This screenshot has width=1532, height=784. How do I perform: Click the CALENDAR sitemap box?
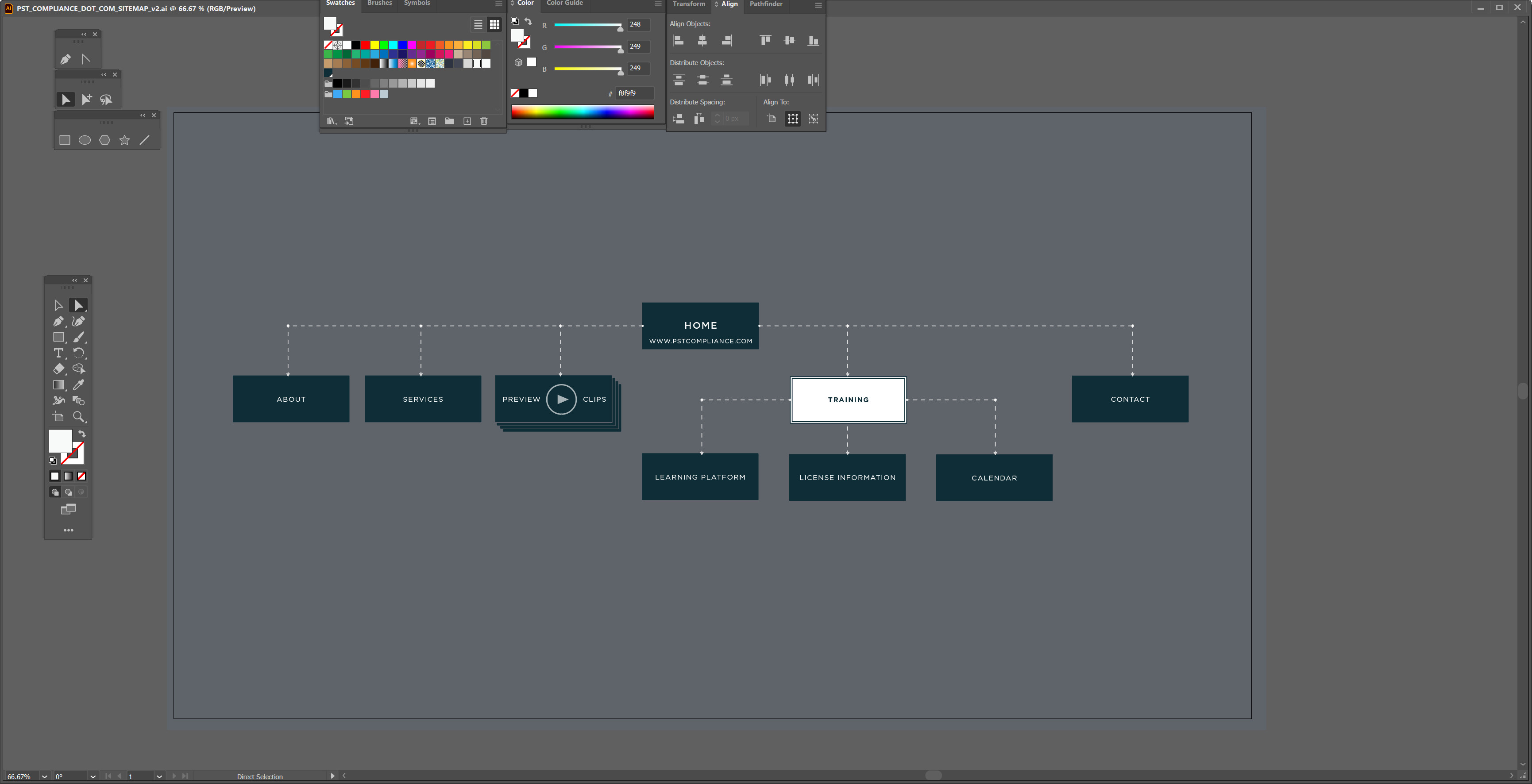point(994,478)
